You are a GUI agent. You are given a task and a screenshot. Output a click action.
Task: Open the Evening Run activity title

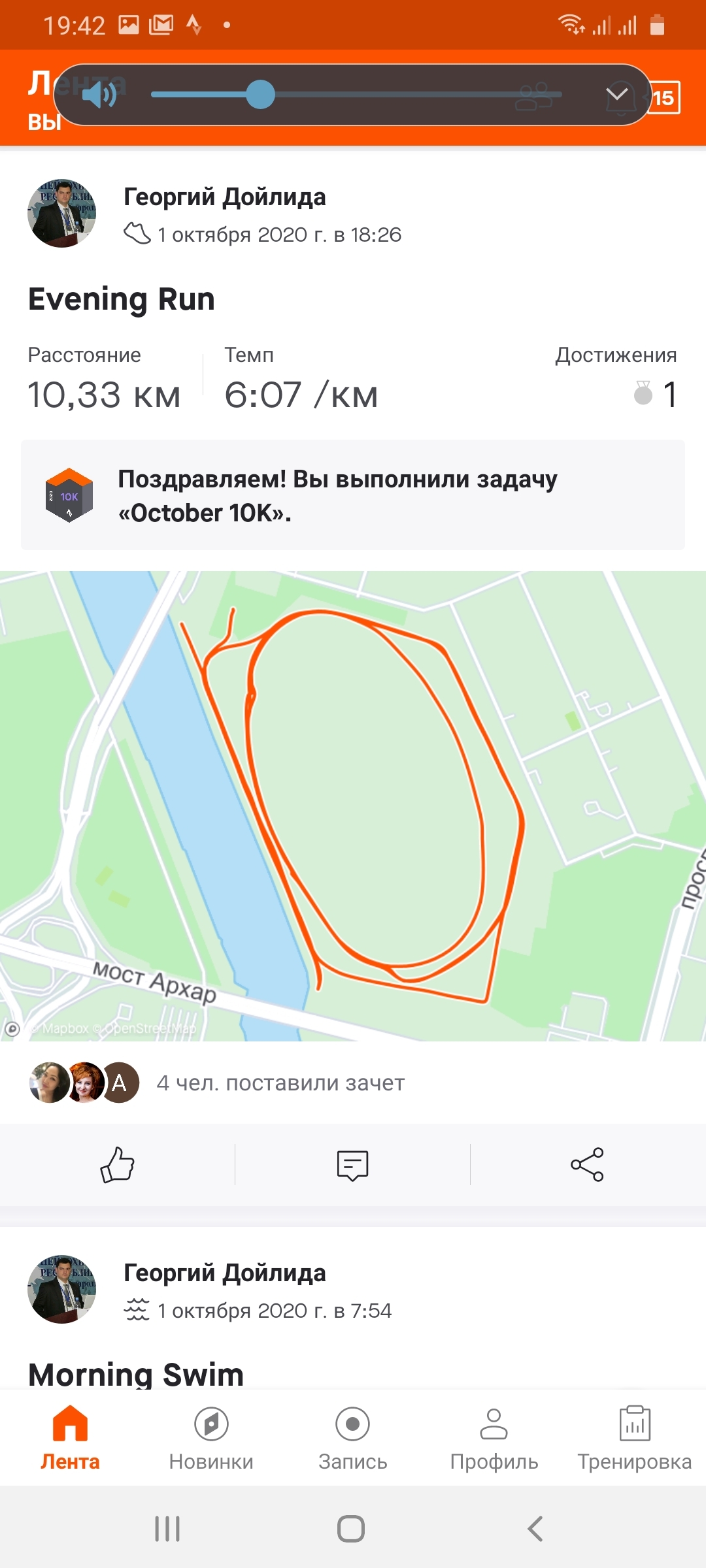[x=122, y=299]
